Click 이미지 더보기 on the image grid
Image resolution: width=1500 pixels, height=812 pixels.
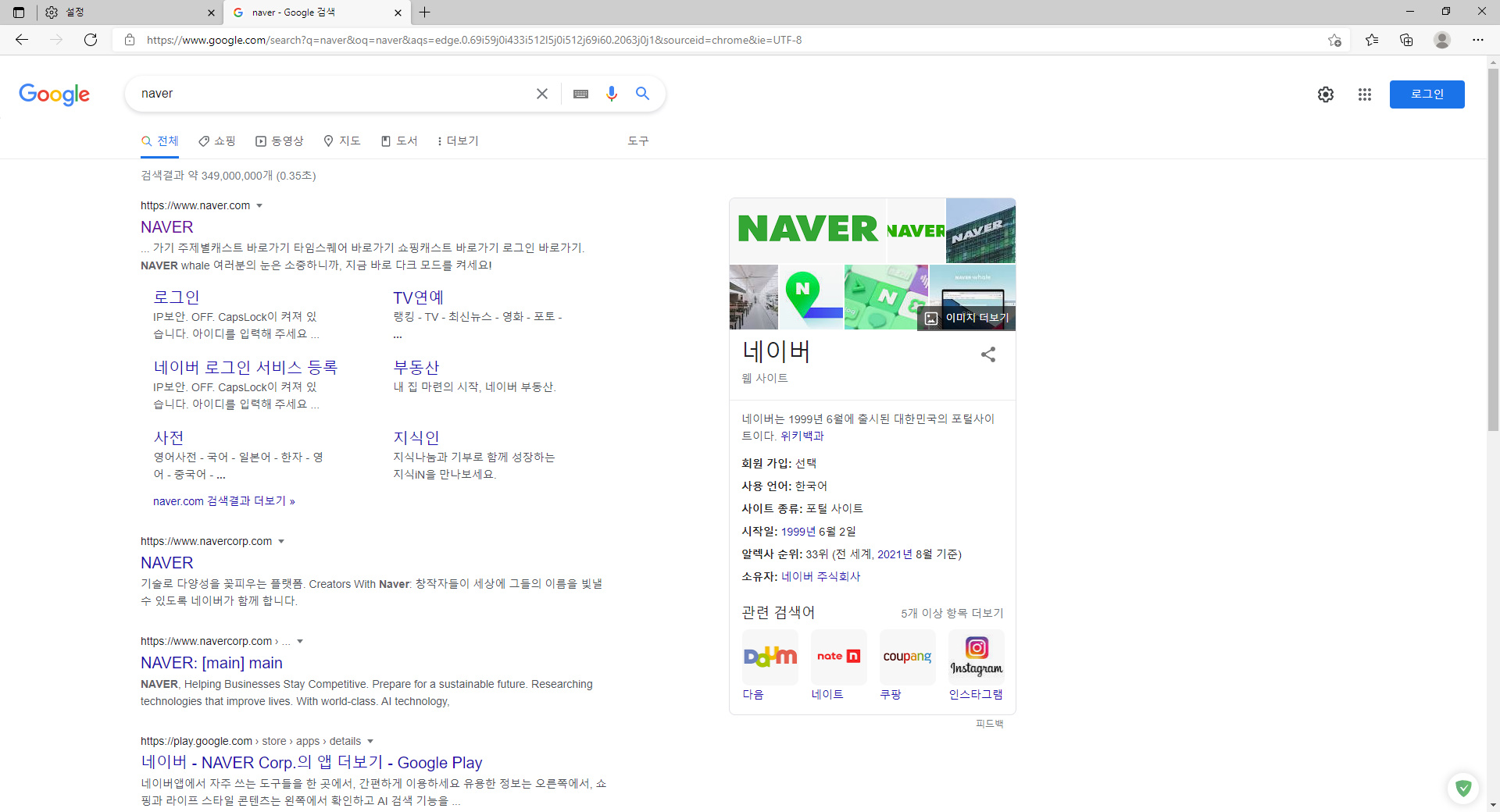pos(967,318)
